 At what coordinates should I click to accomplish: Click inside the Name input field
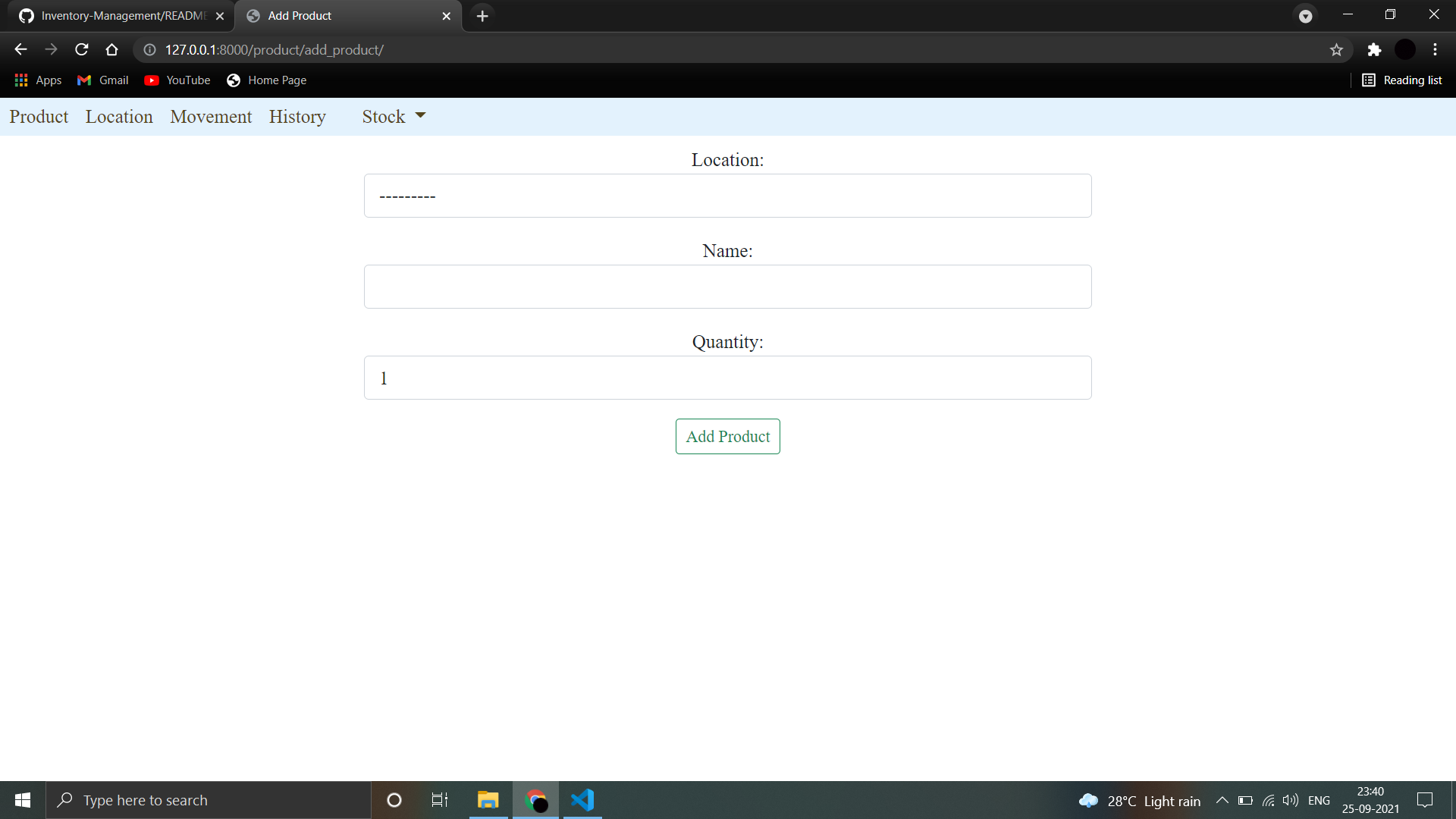point(727,286)
